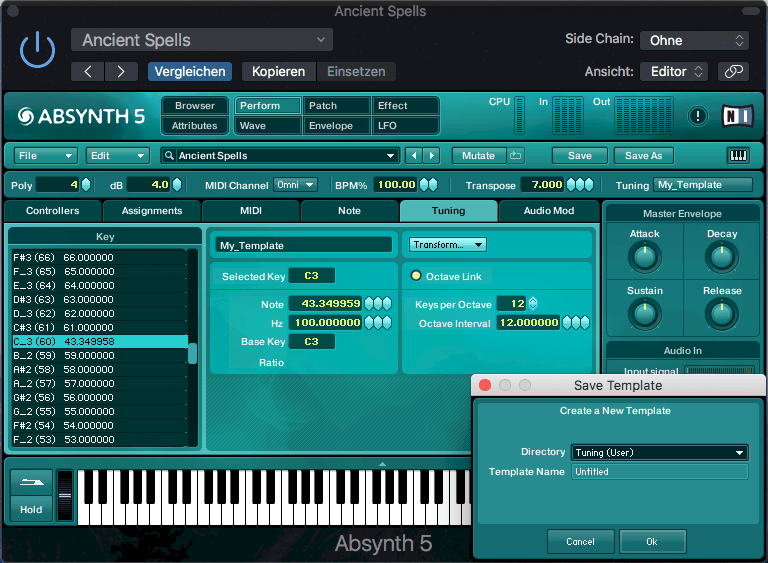Click the link chain icon
Viewport: 768px width, 563px height.
point(734,72)
